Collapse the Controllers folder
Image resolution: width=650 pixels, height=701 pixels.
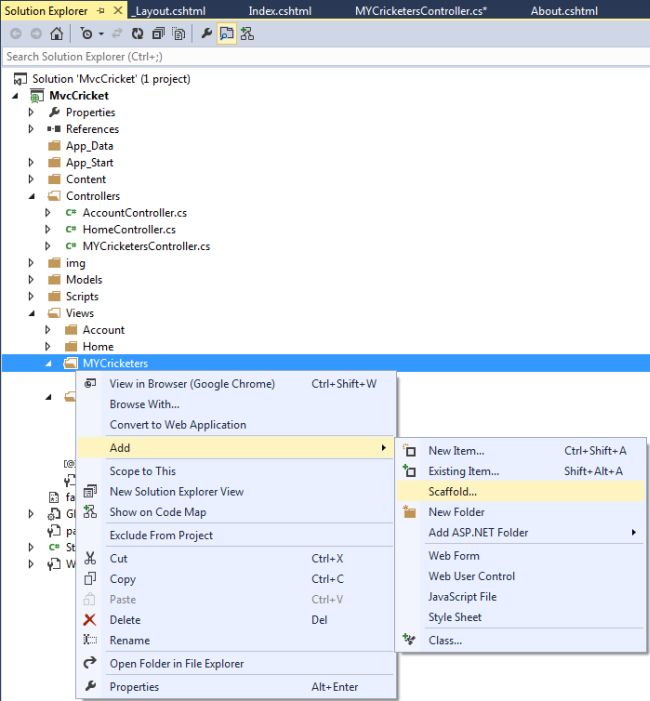(x=31, y=196)
